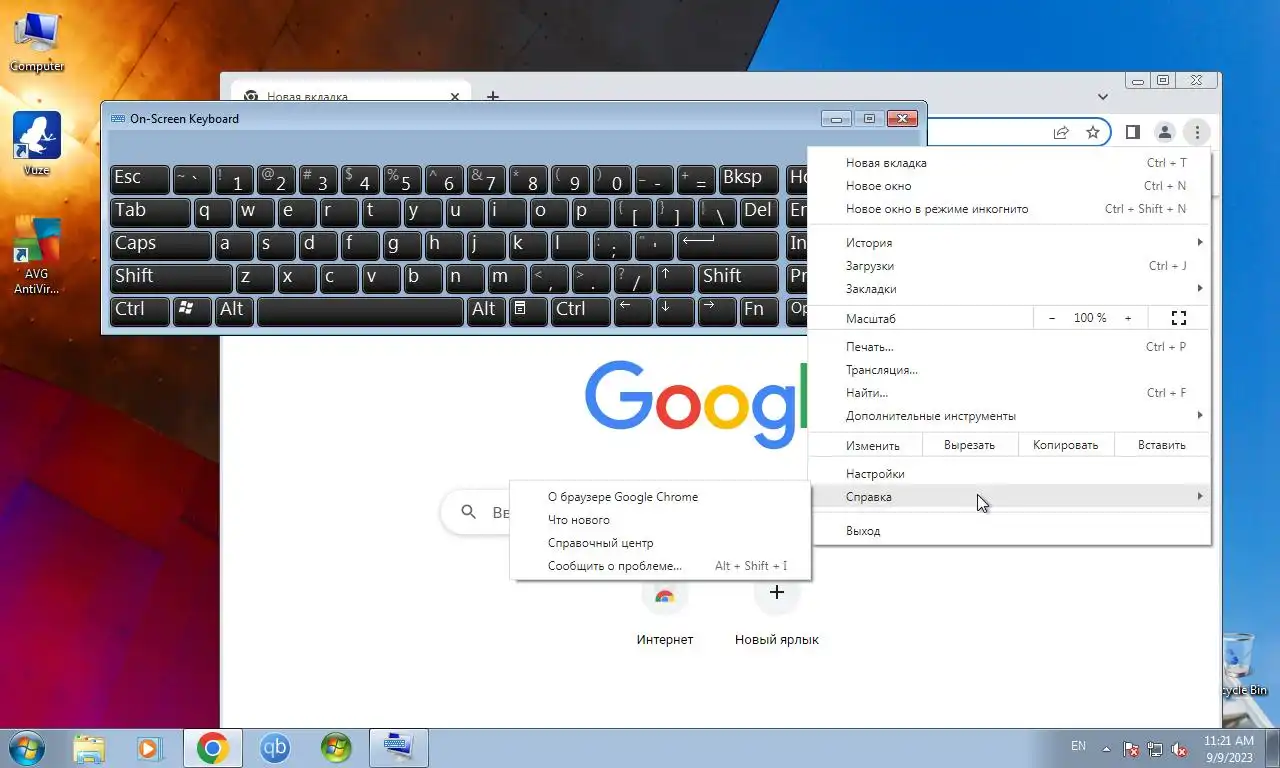Show hidden tray icons arrow
Image resolution: width=1280 pixels, height=768 pixels.
pos(1106,748)
